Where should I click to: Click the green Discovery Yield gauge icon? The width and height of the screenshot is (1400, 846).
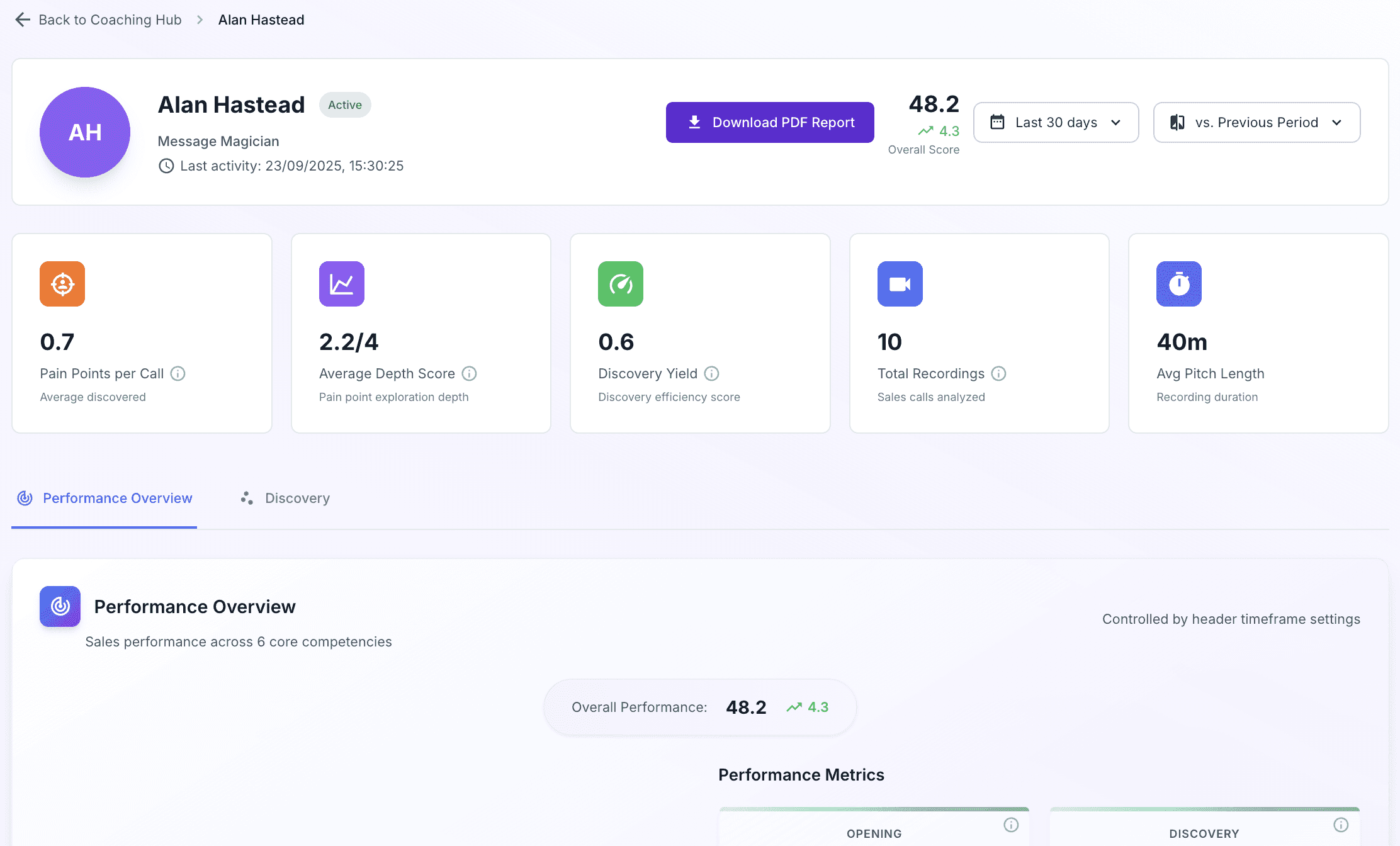[x=621, y=284]
